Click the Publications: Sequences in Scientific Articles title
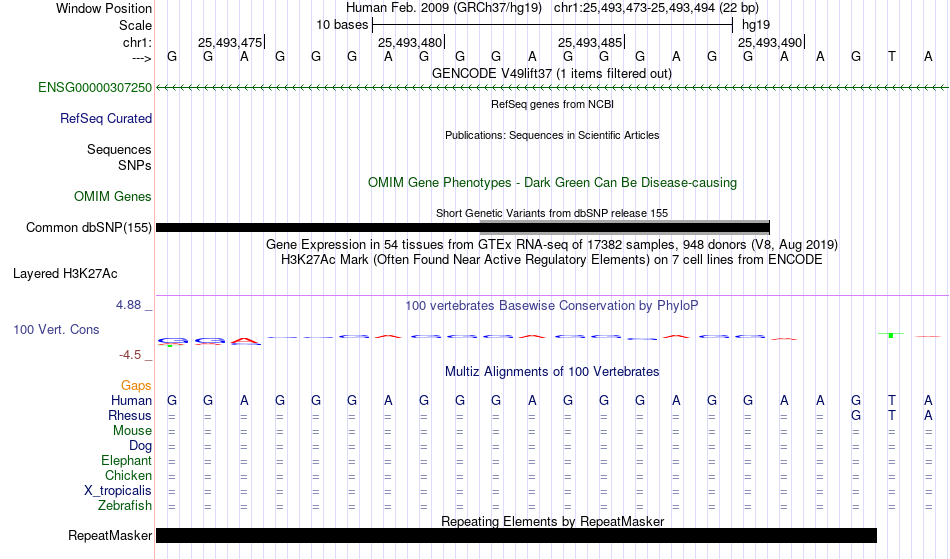950x559 pixels. click(x=552, y=135)
